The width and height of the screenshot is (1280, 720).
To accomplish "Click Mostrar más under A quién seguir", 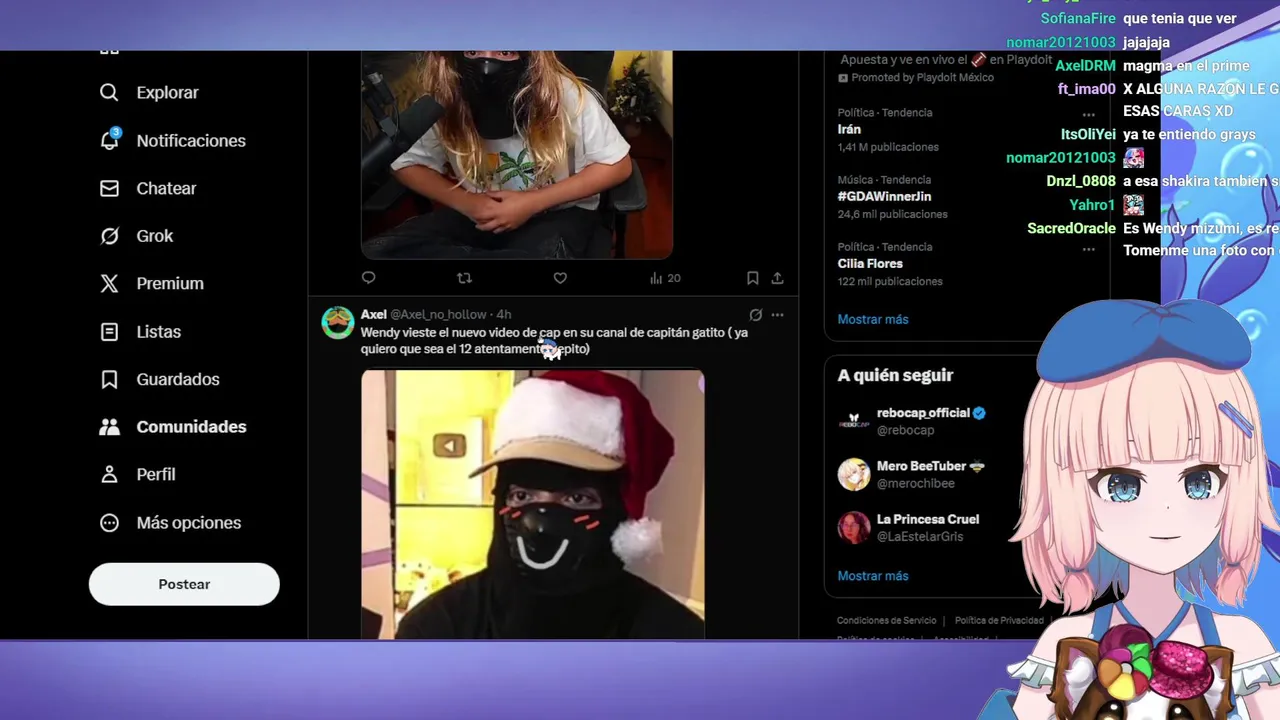I will 873,576.
